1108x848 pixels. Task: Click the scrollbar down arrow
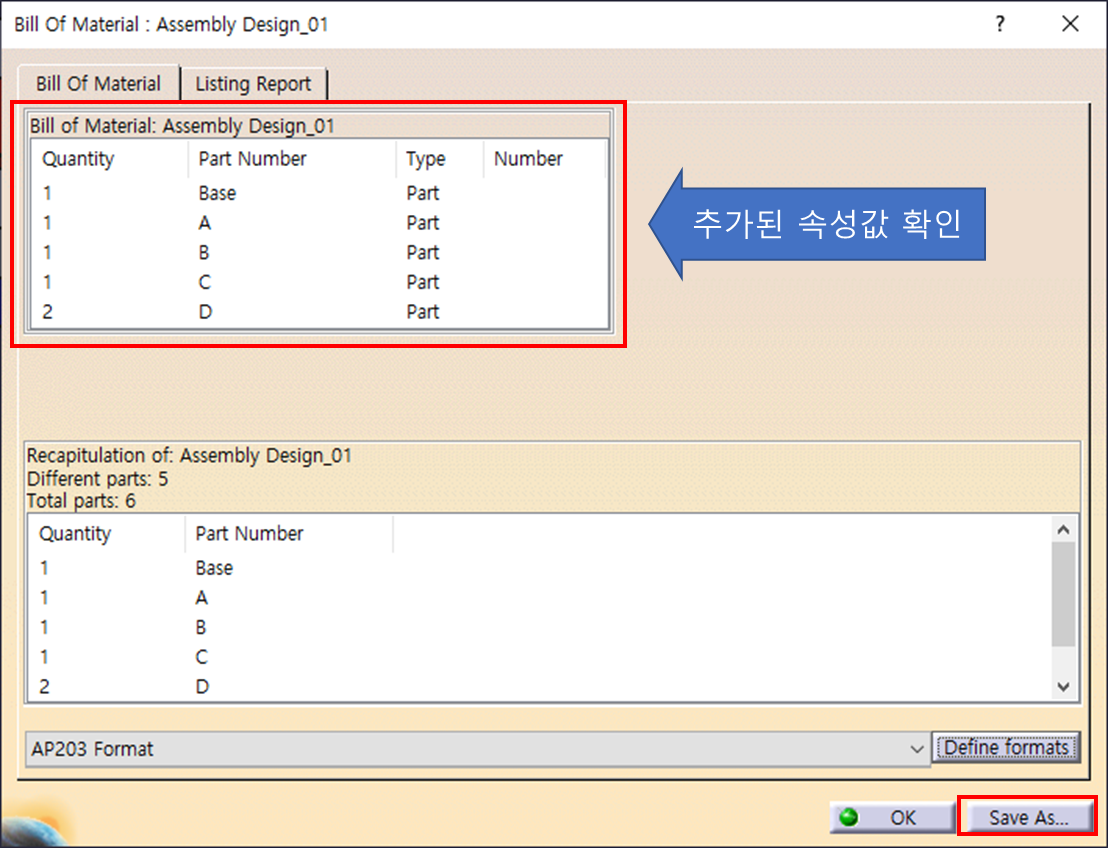click(1064, 687)
